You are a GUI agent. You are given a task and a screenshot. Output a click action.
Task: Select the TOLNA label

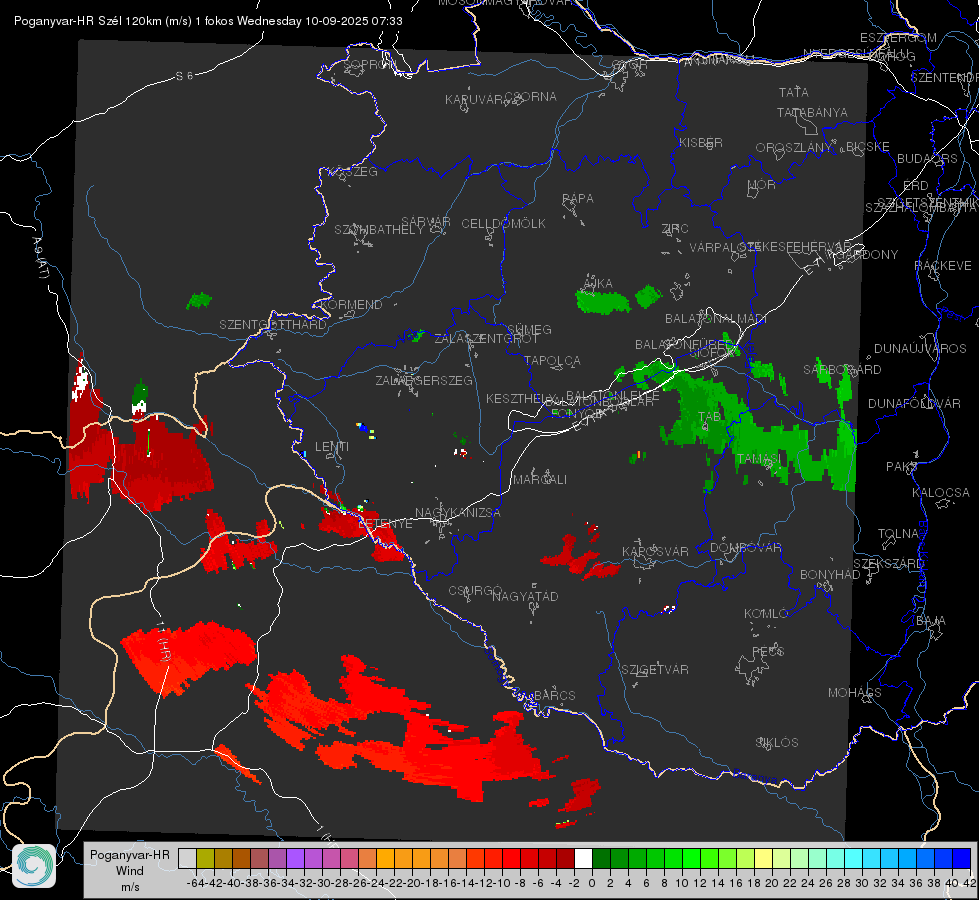(x=898, y=533)
